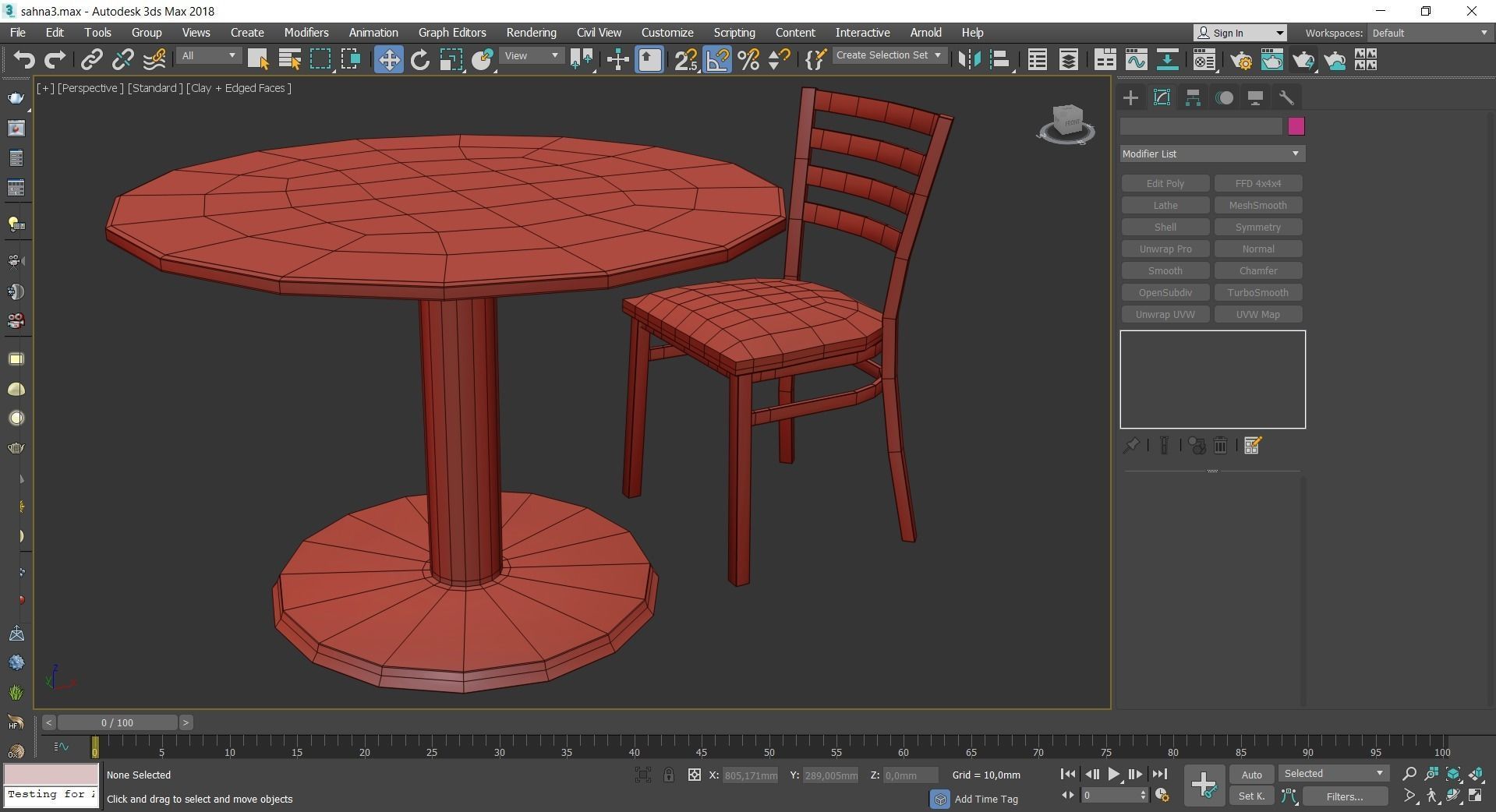Open Render Setup teapot icon

(1241, 60)
